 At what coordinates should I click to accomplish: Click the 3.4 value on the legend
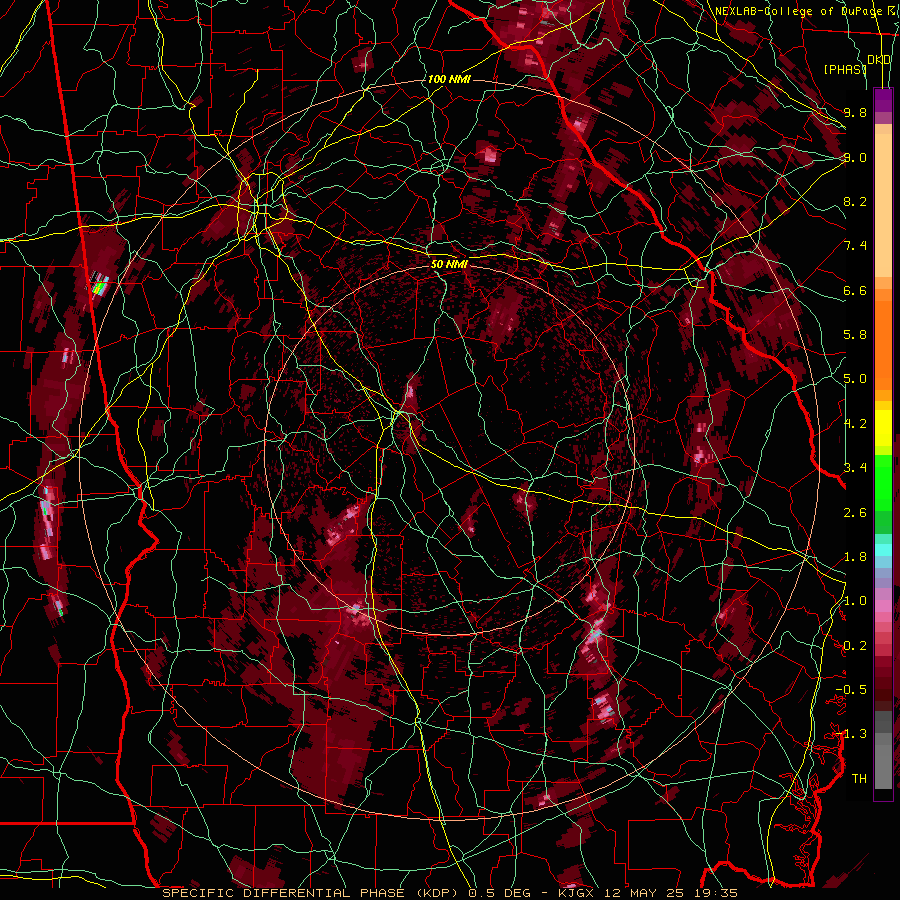point(855,468)
